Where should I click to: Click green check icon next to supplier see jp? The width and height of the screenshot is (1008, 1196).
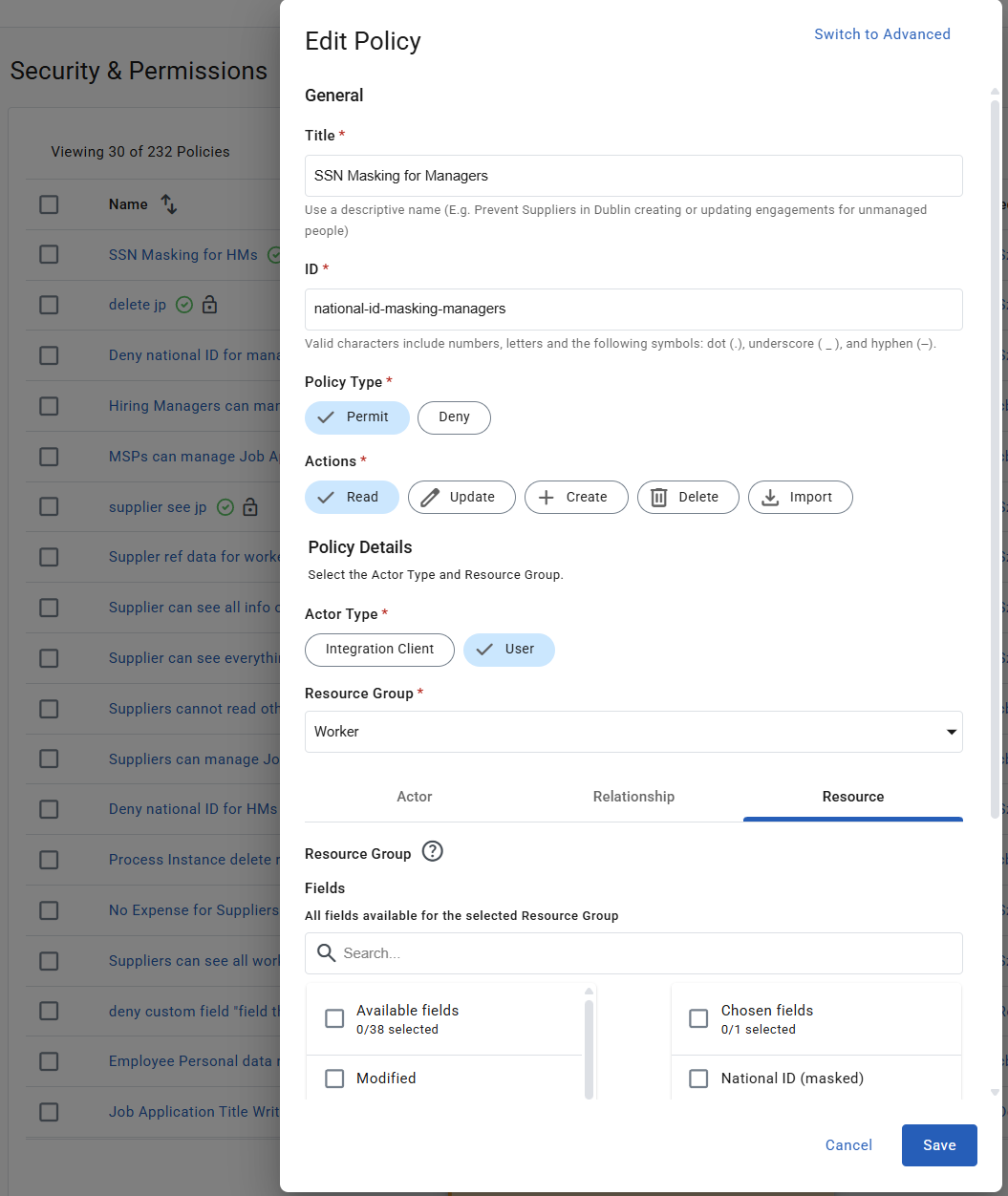point(225,507)
